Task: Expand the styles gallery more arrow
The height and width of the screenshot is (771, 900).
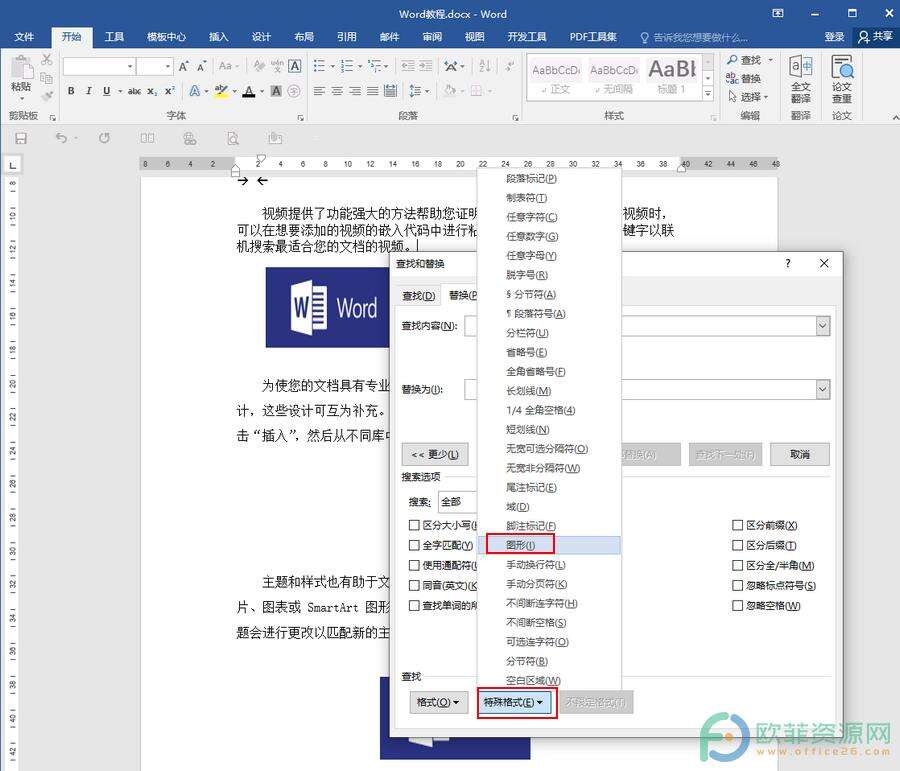Action: [708, 93]
